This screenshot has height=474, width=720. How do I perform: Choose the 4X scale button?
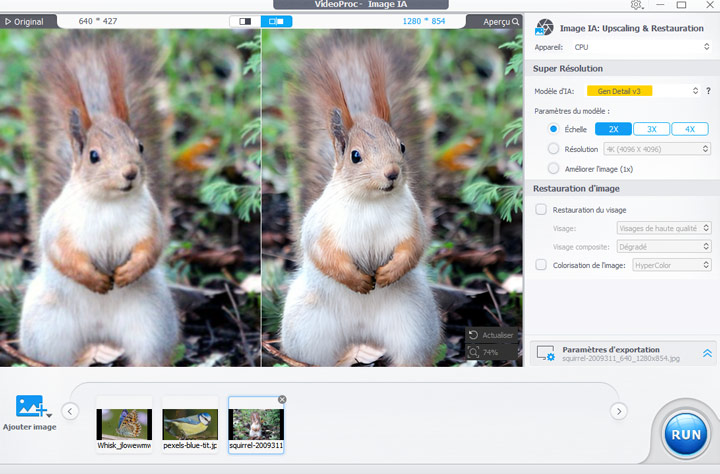[x=690, y=129]
